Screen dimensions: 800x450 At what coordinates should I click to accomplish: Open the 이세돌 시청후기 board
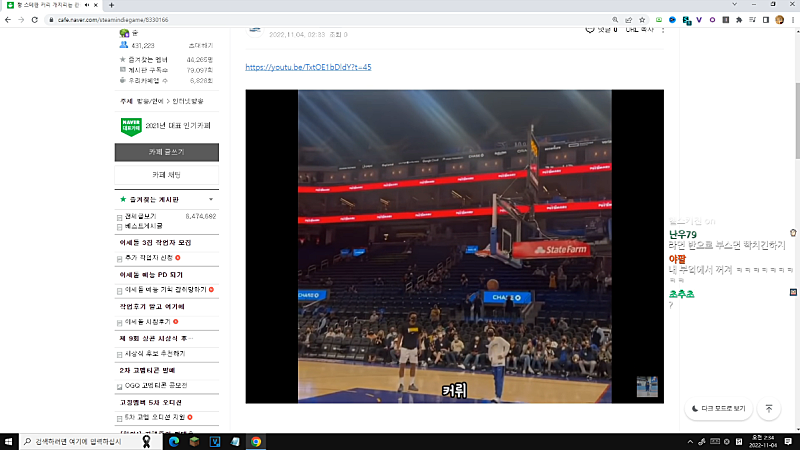point(148,322)
